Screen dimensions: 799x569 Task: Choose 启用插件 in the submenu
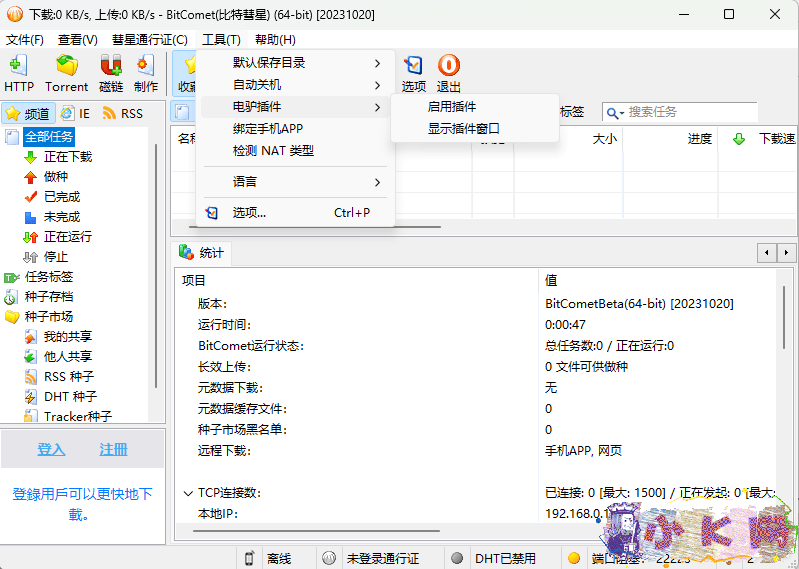452,107
